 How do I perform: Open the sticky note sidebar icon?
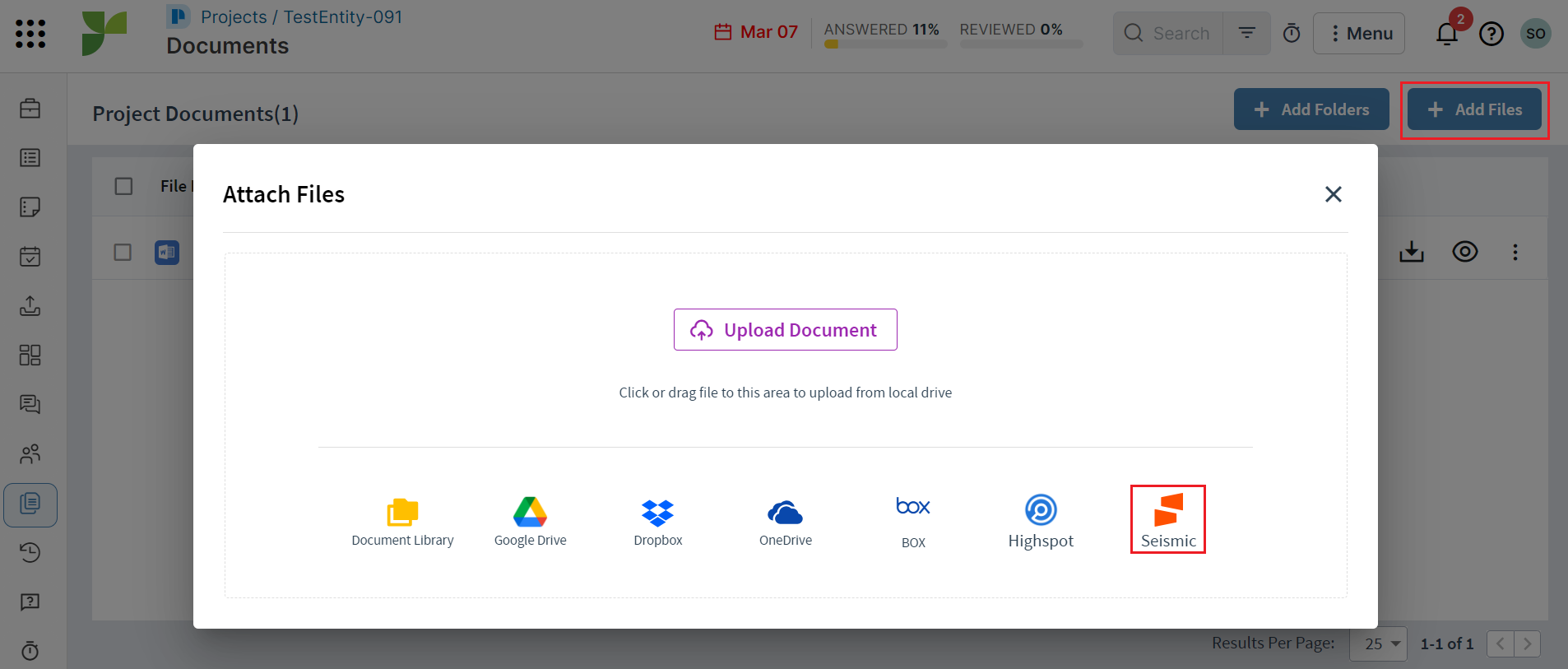tap(30, 207)
